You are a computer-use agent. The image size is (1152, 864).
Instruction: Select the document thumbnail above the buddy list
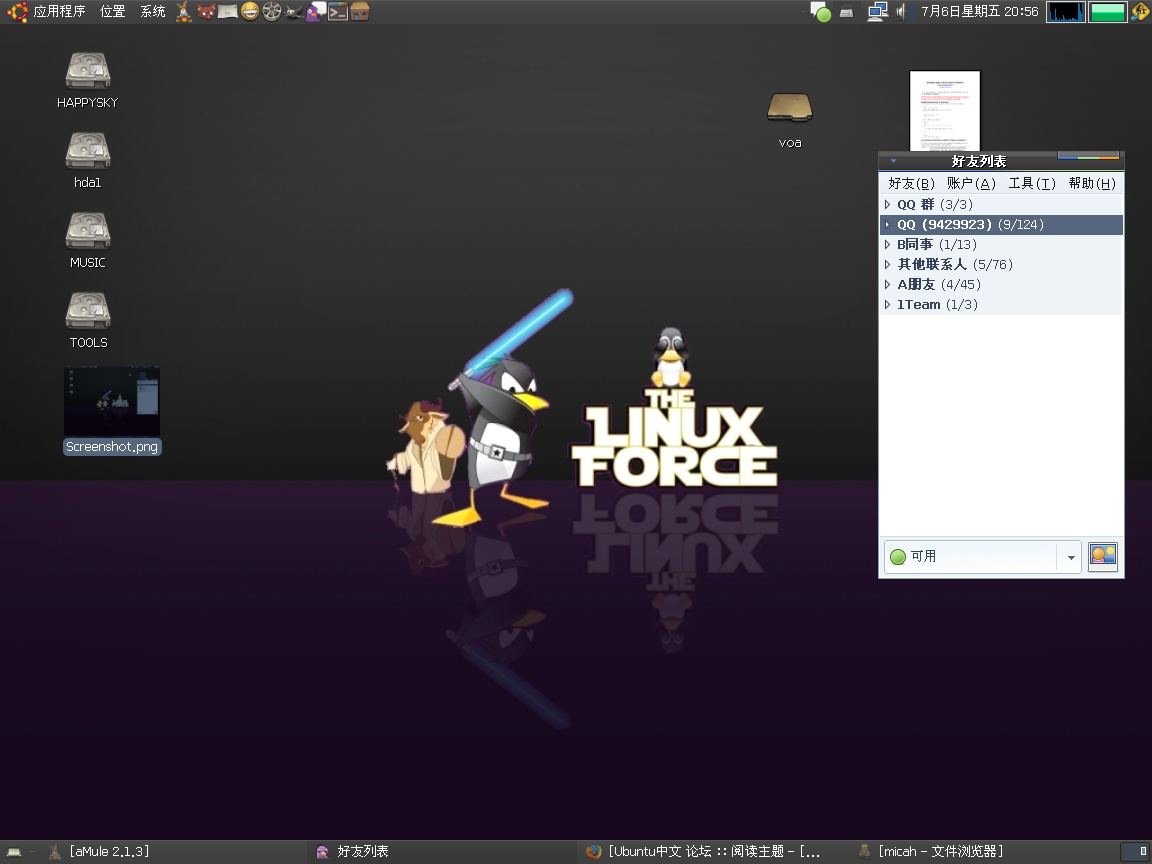click(x=945, y=111)
